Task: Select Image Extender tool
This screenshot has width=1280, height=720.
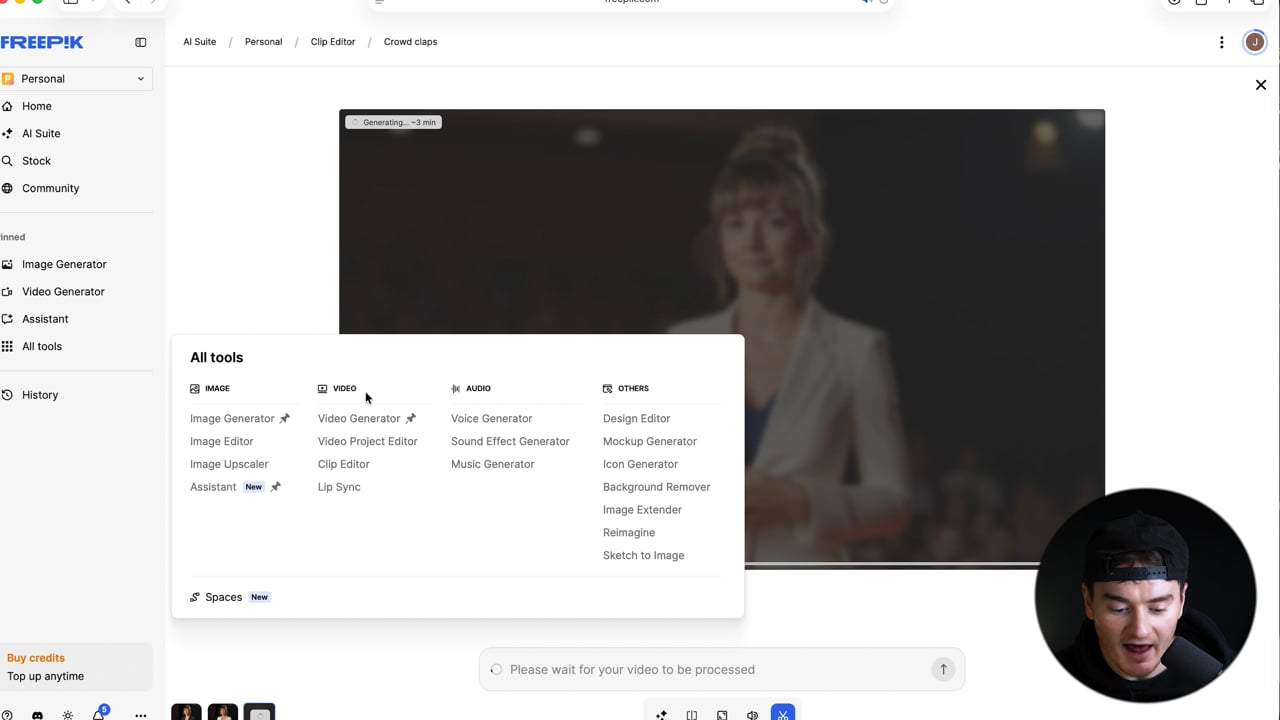Action: (642, 510)
